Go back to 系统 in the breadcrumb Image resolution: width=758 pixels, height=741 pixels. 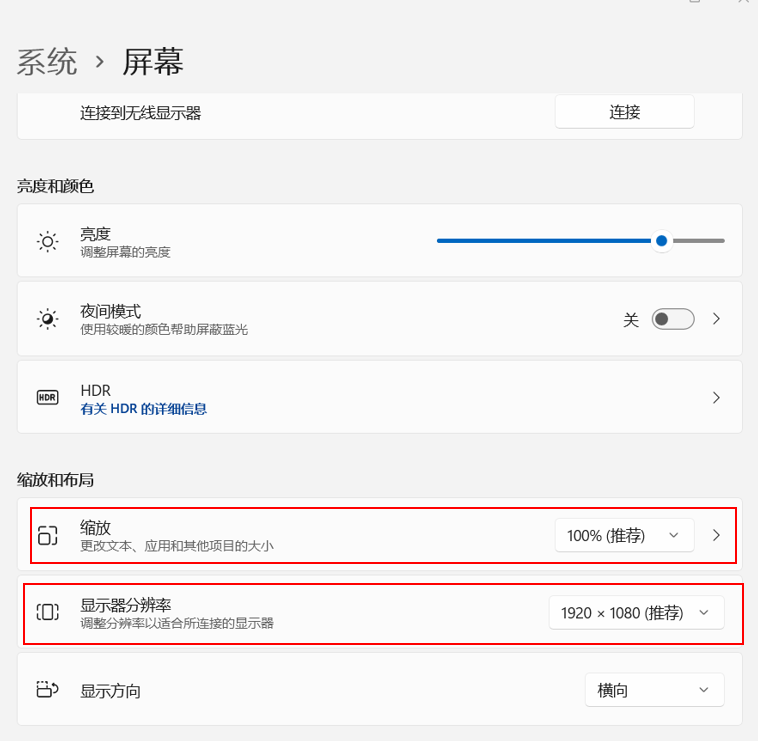[47, 62]
